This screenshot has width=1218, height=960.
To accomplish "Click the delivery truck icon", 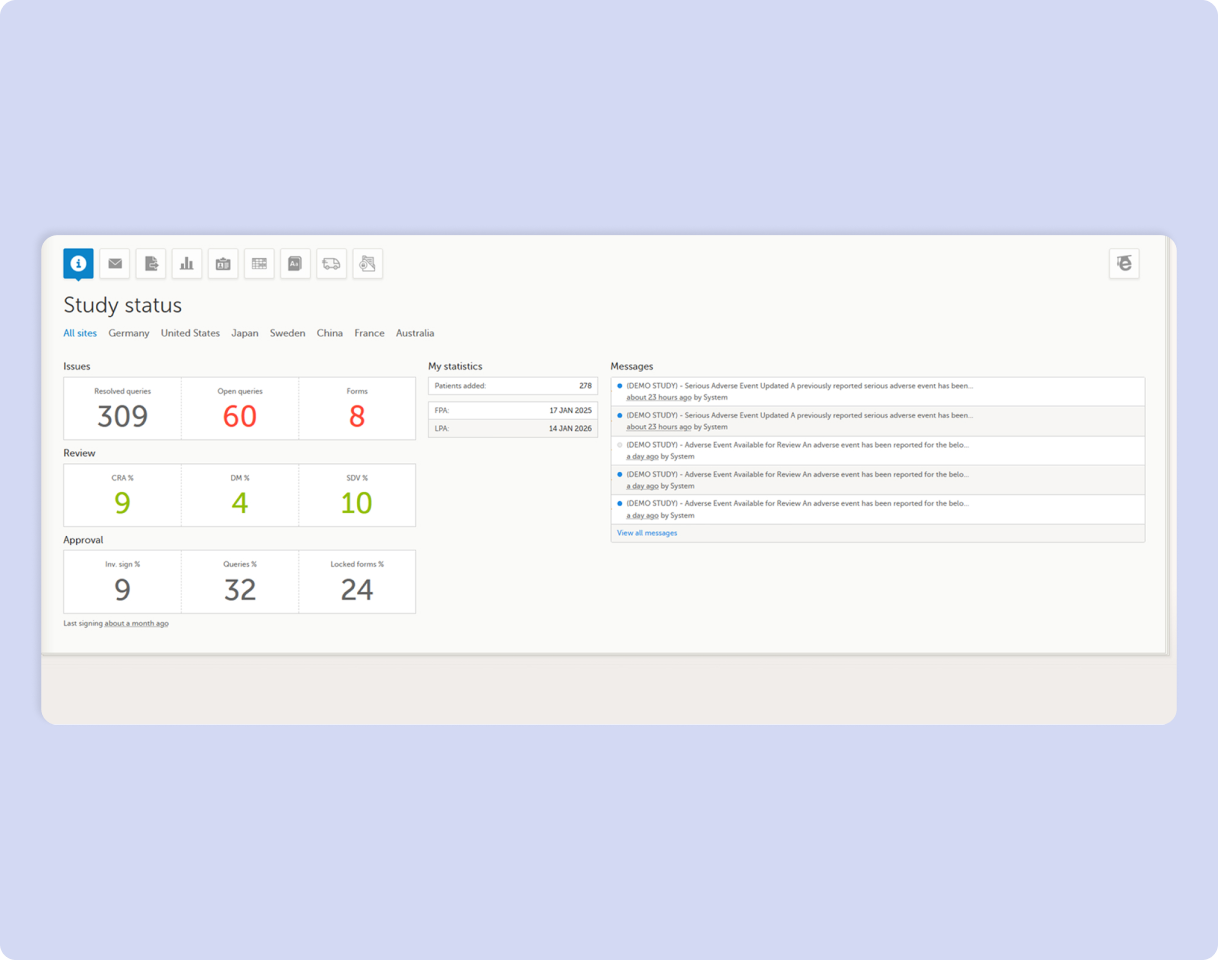I will [330, 263].
